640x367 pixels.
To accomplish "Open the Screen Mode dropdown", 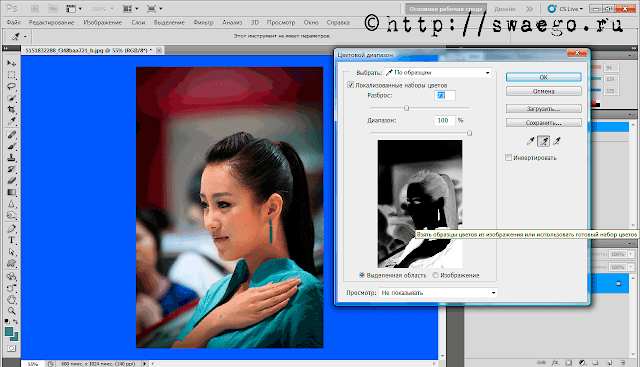I will click(154, 9).
